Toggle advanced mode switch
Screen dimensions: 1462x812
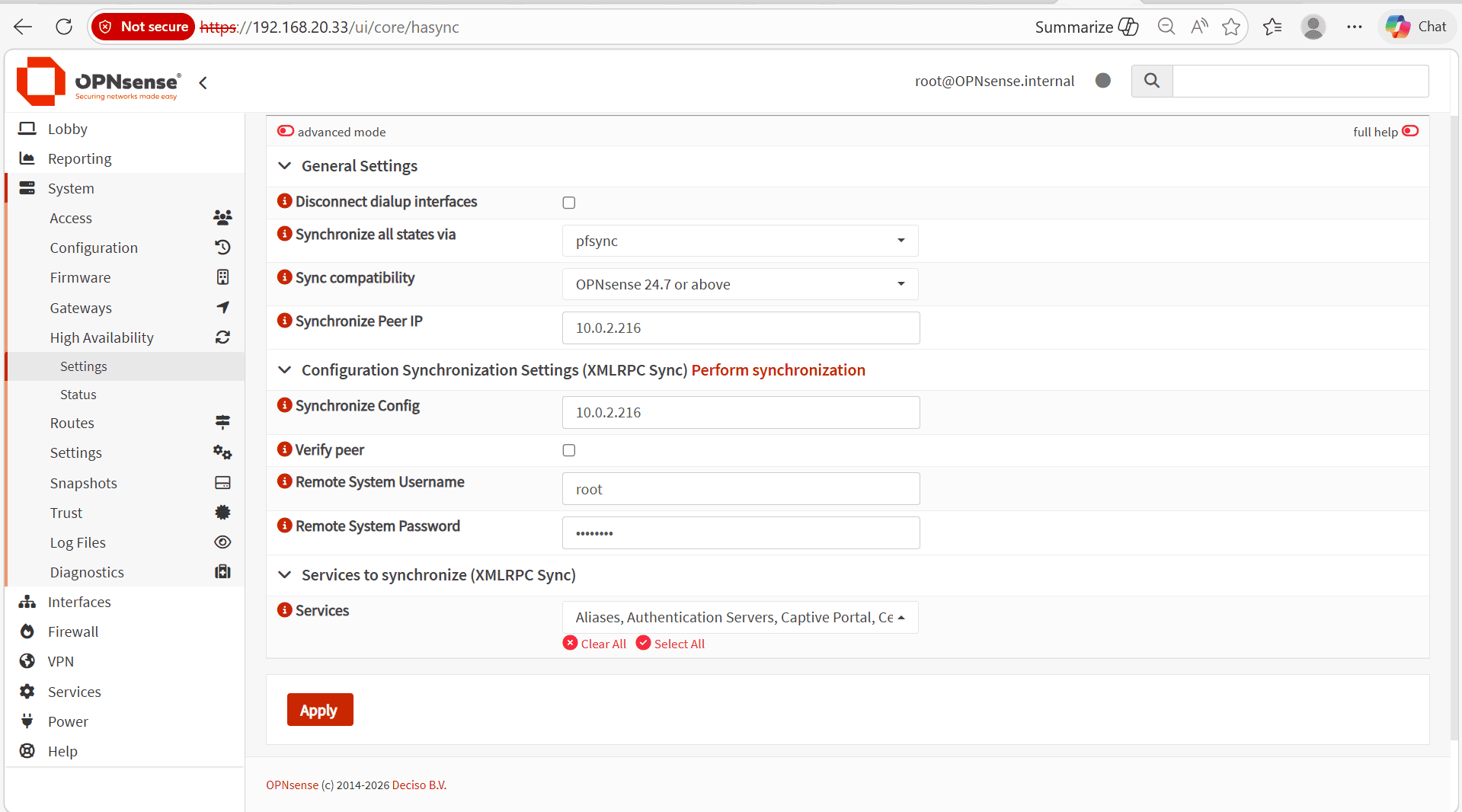[286, 131]
